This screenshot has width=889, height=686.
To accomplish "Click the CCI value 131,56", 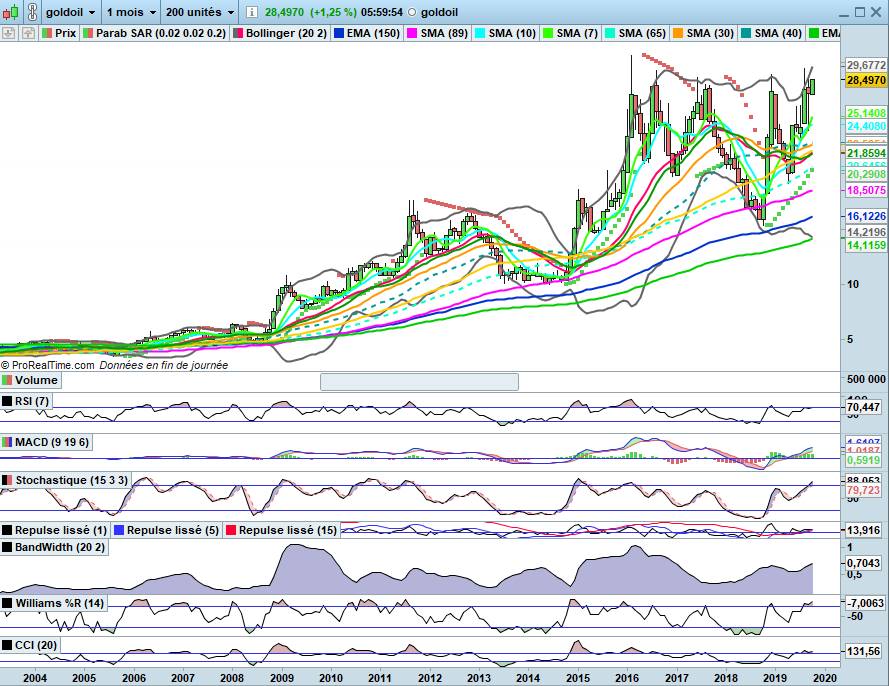I will pos(863,651).
